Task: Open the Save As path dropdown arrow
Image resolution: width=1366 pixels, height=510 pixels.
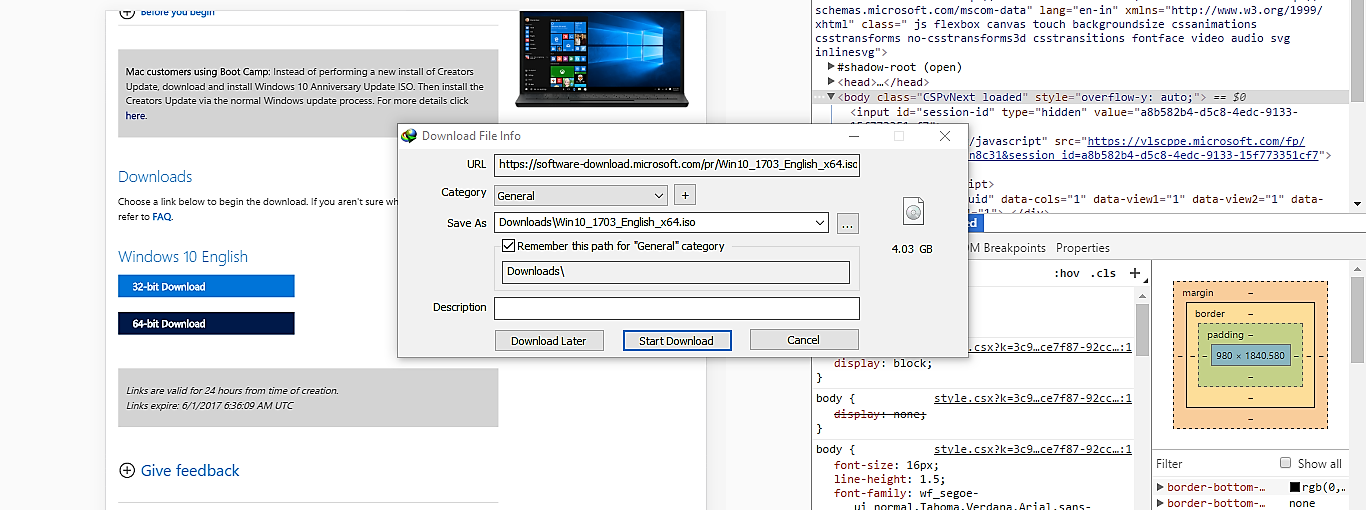Action: click(x=821, y=224)
